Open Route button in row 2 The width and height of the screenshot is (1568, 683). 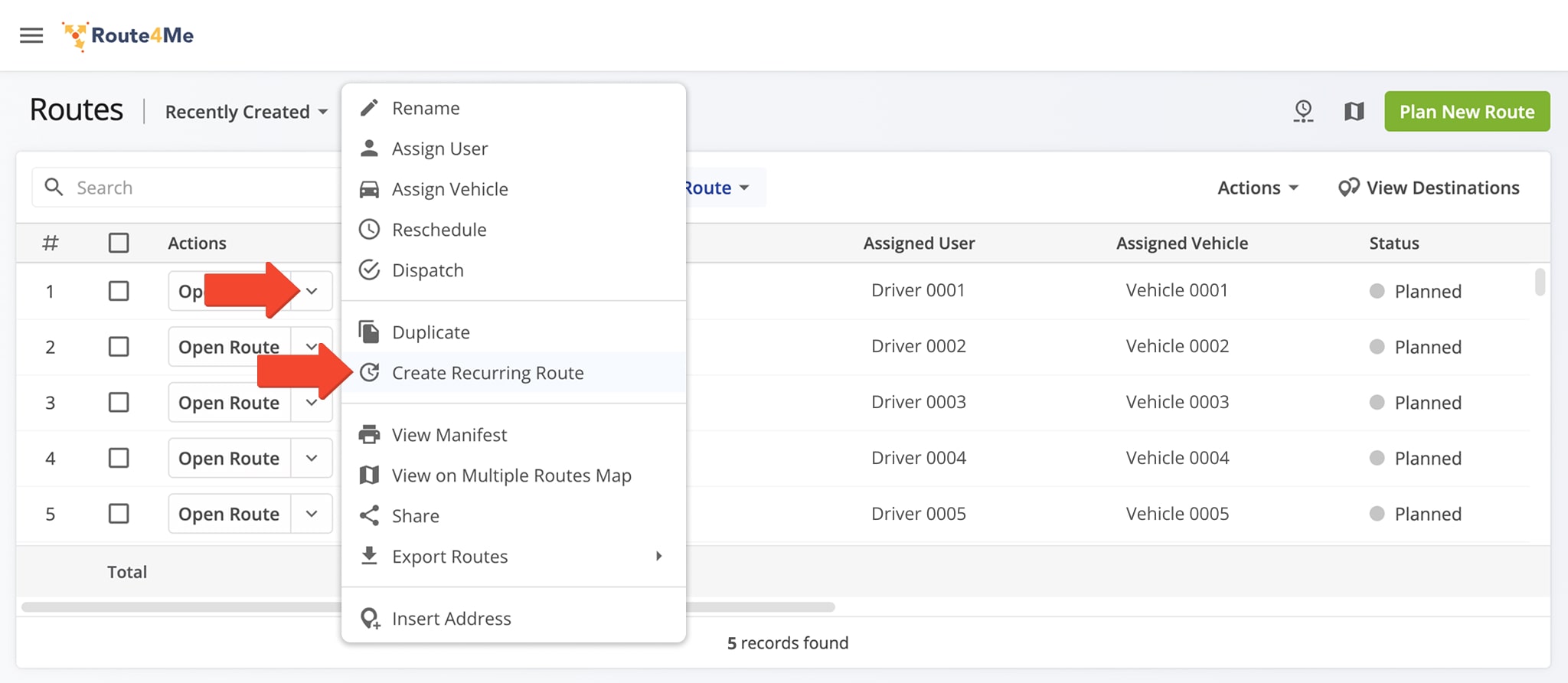(229, 347)
